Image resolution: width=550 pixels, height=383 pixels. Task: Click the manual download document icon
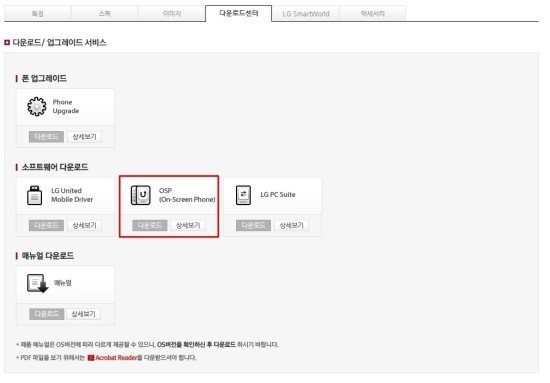38,283
